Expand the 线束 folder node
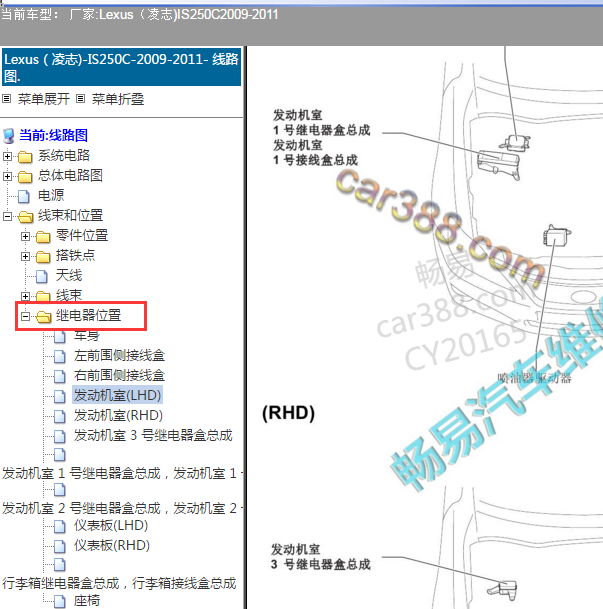The image size is (603, 609). pos(25,296)
